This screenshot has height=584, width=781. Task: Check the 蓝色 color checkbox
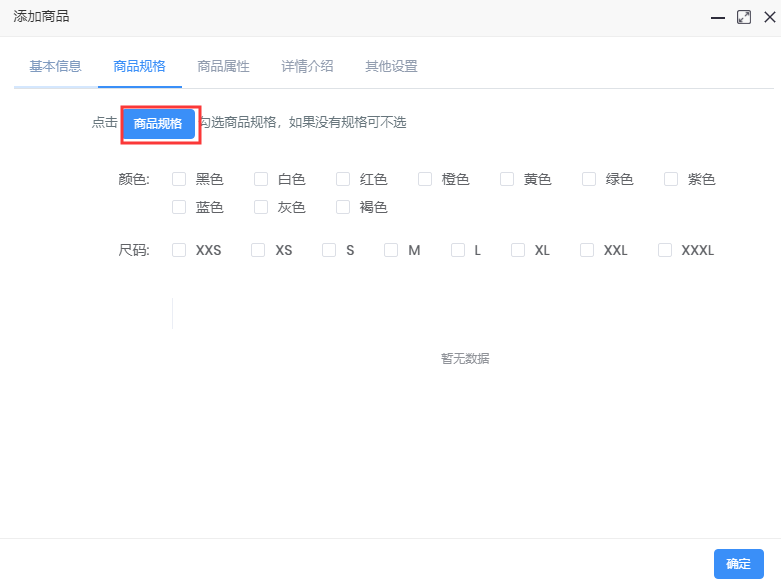179,207
